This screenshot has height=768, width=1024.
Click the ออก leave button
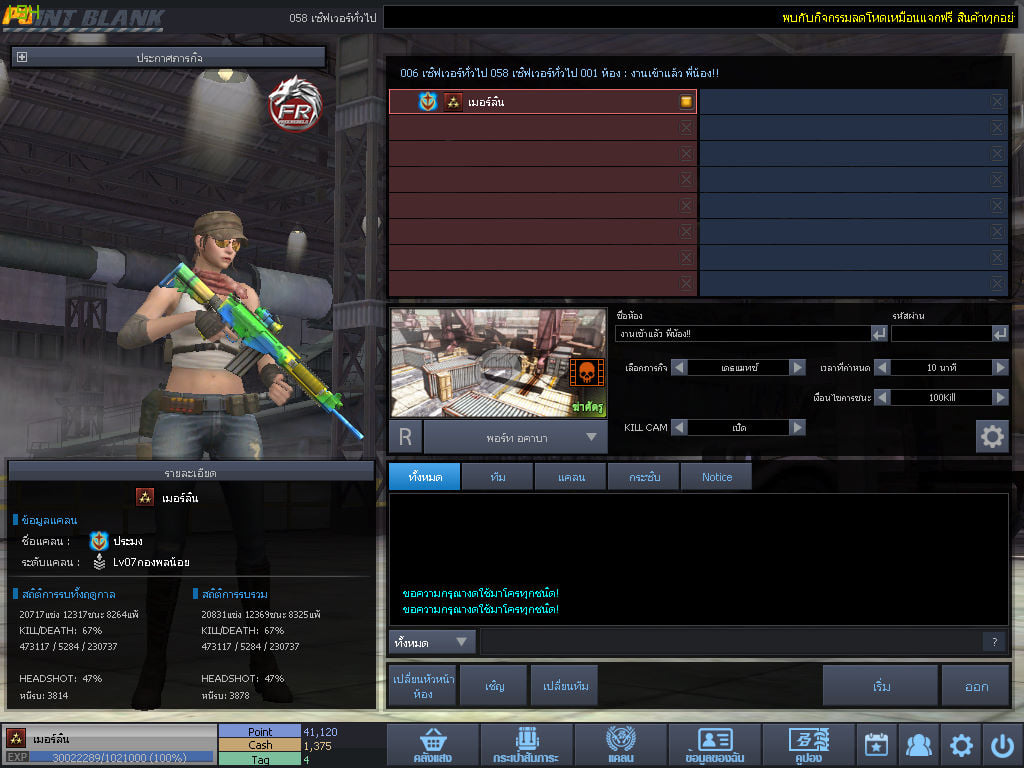(x=976, y=686)
